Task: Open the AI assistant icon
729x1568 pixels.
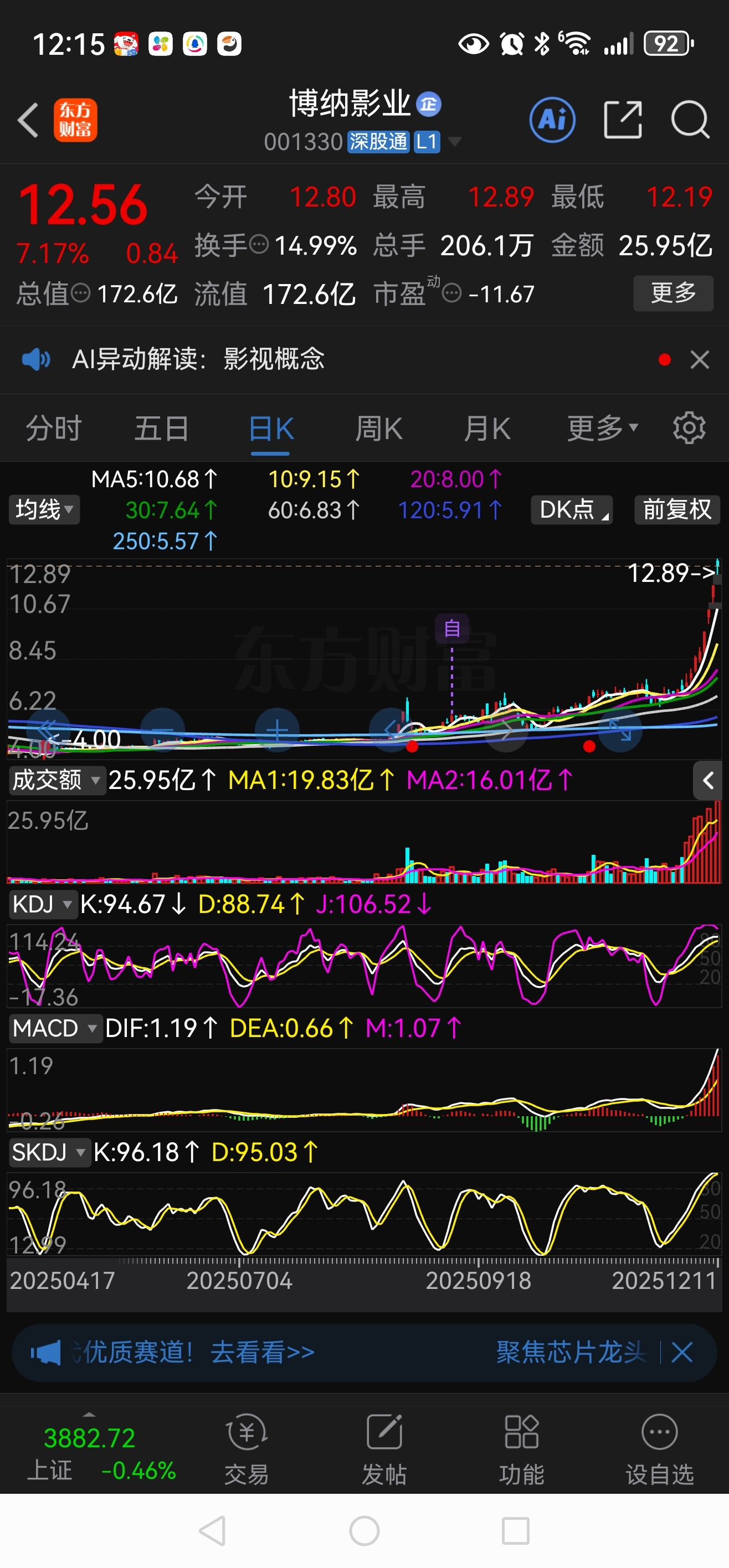Action: [x=552, y=120]
